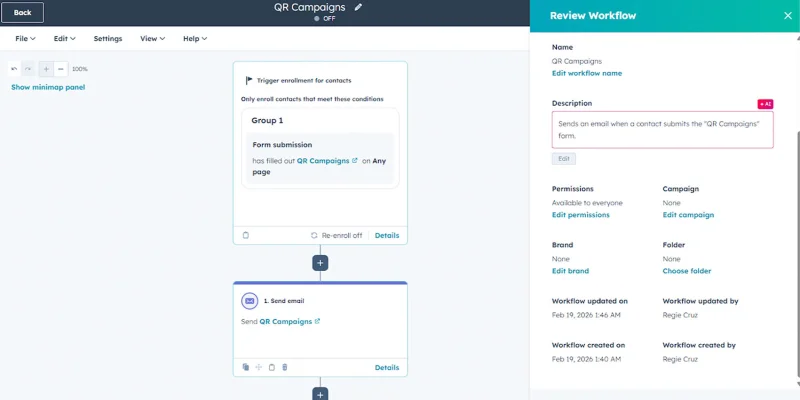
Task: Click 'Feb 19, 2026 1:46 AM' updated date
Action: [x=586, y=315]
